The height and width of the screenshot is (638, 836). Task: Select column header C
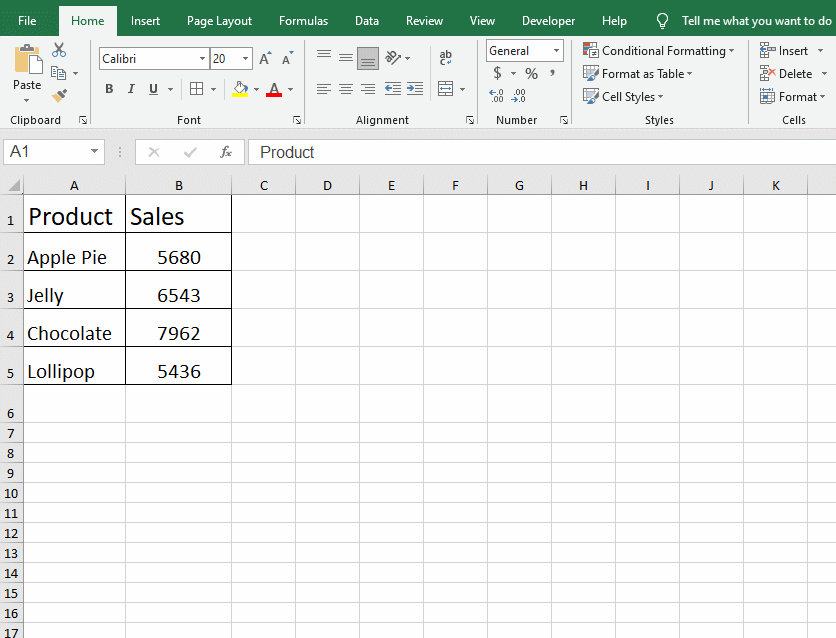point(263,185)
